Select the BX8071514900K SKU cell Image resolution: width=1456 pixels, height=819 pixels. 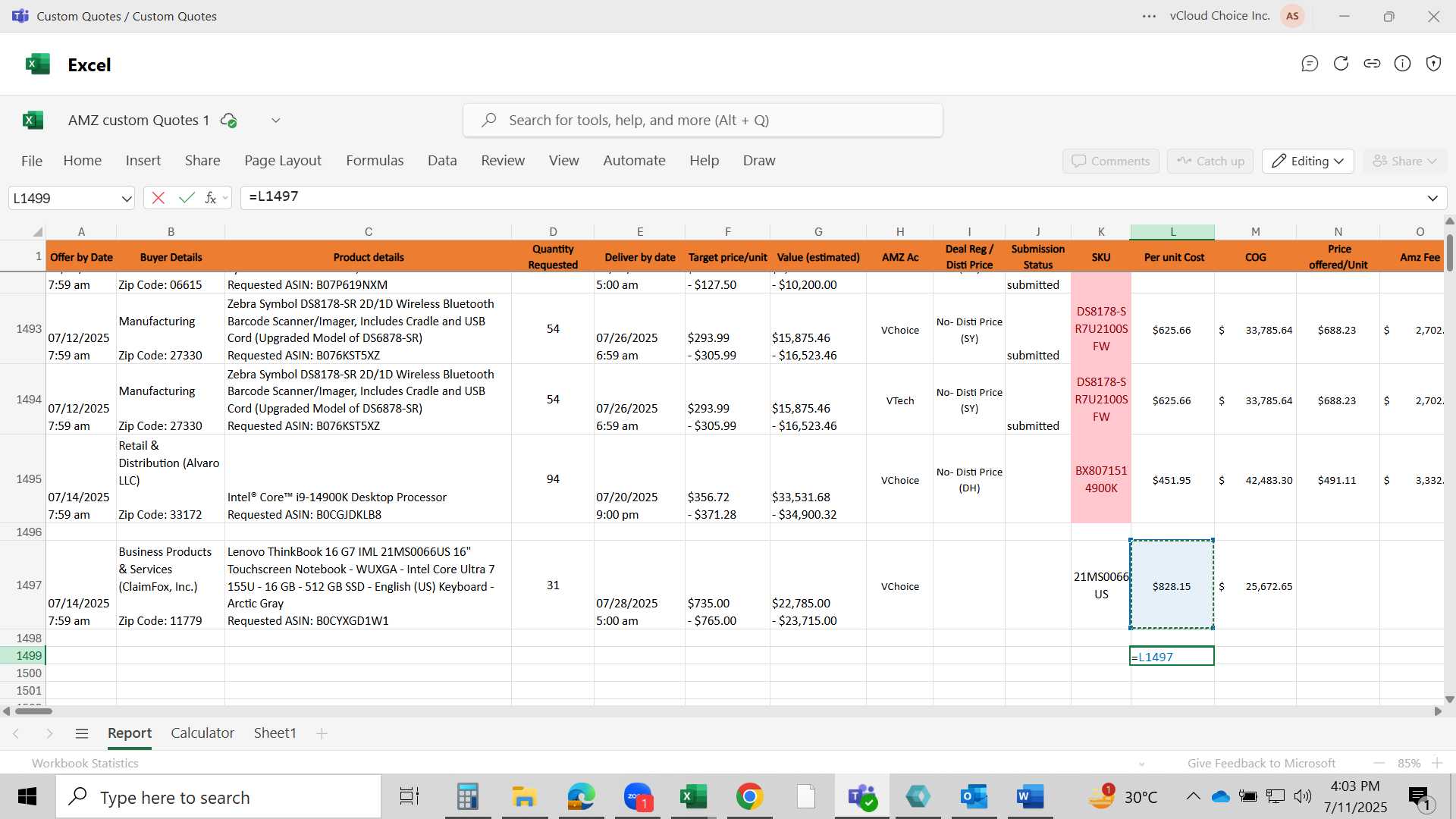pos(1100,479)
